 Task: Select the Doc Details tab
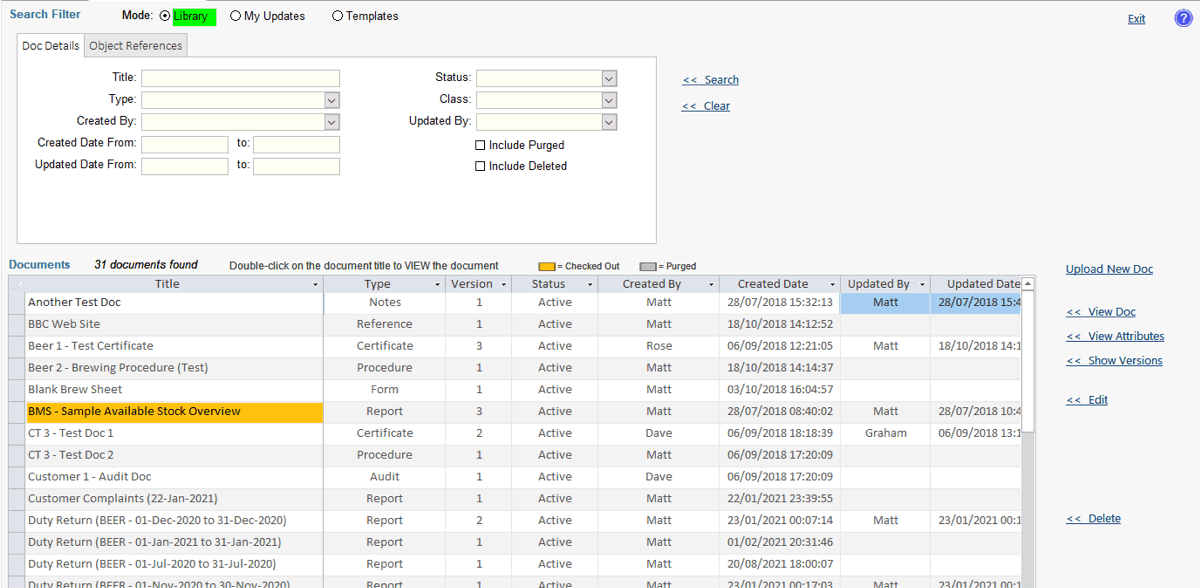(50, 46)
